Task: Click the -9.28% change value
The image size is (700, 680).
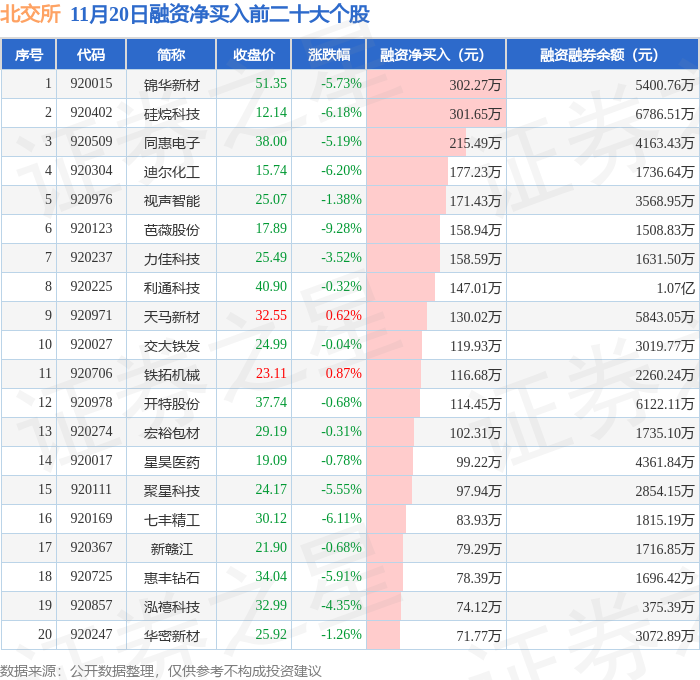Action: tap(341, 229)
